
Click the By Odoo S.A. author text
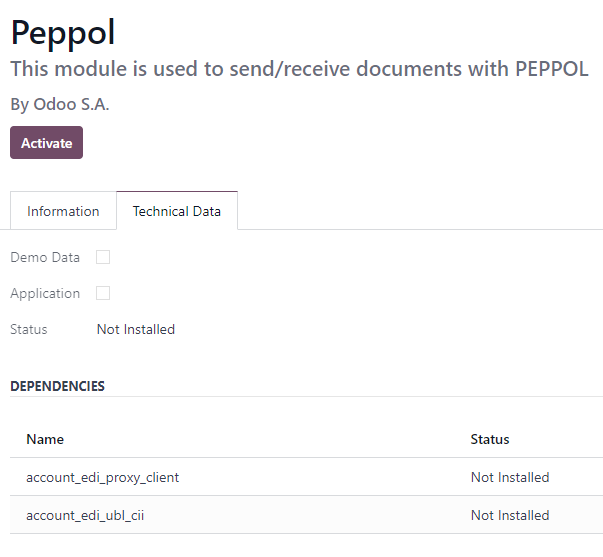pyautogui.click(x=60, y=104)
